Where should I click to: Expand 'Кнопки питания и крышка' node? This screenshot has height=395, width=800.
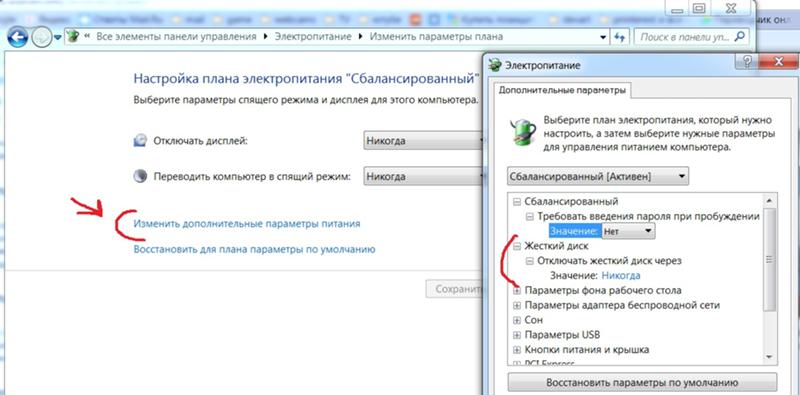516,350
